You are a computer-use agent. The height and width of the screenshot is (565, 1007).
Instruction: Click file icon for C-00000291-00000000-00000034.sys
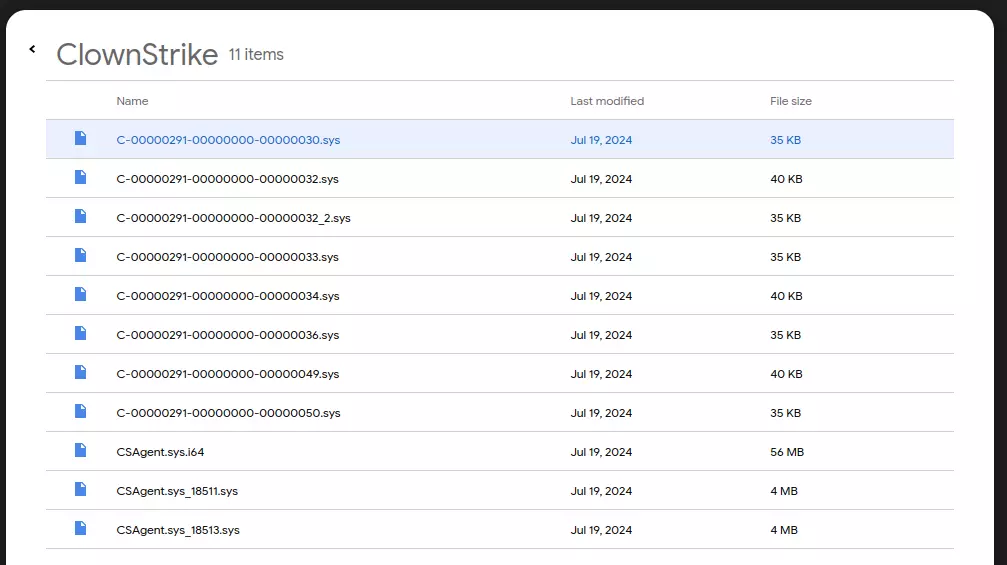[81, 295]
